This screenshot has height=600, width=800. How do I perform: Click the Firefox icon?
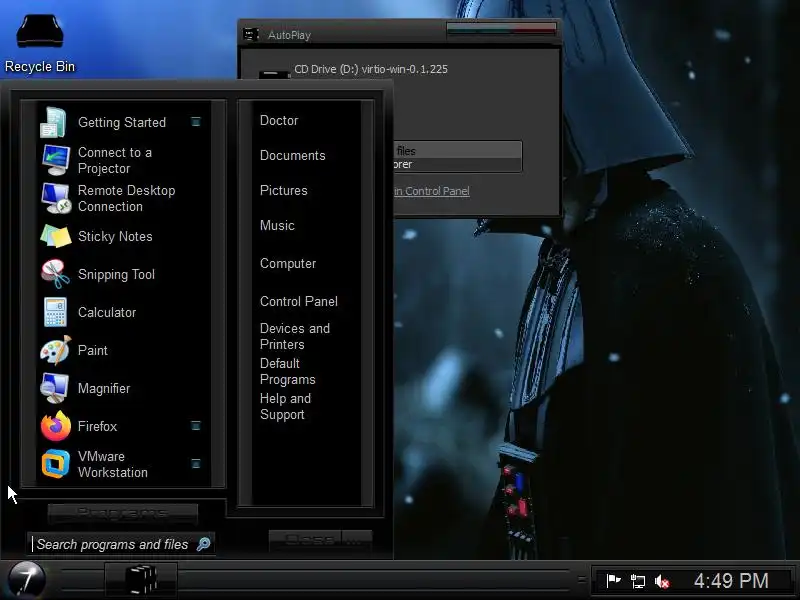pyautogui.click(x=55, y=426)
